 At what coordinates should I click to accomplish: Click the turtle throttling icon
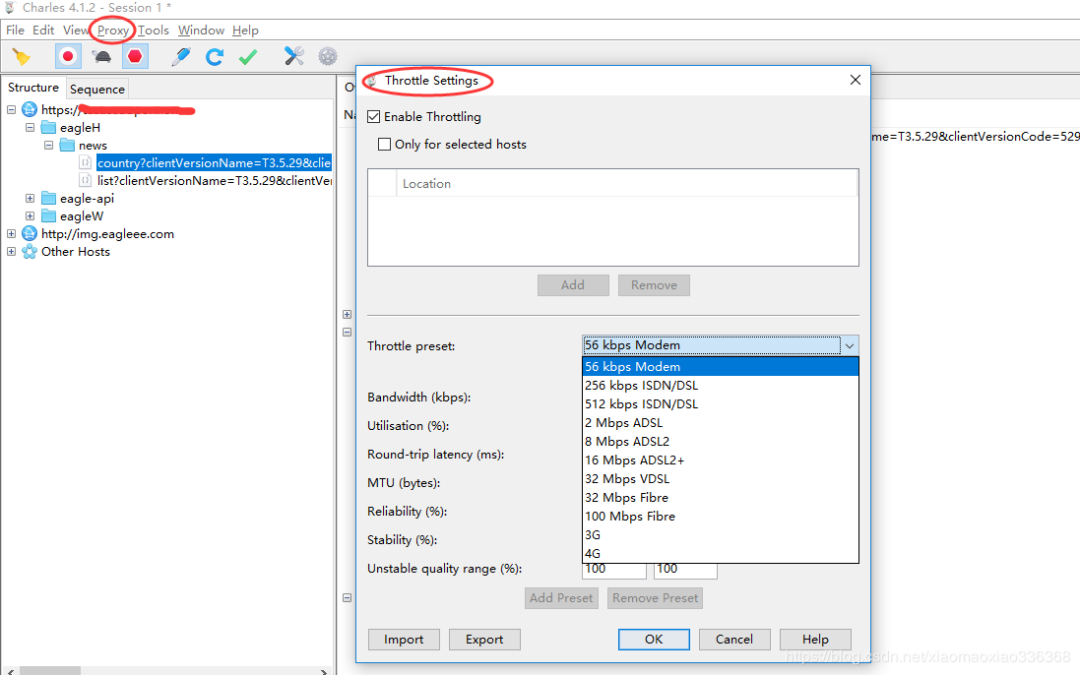(x=102, y=56)
